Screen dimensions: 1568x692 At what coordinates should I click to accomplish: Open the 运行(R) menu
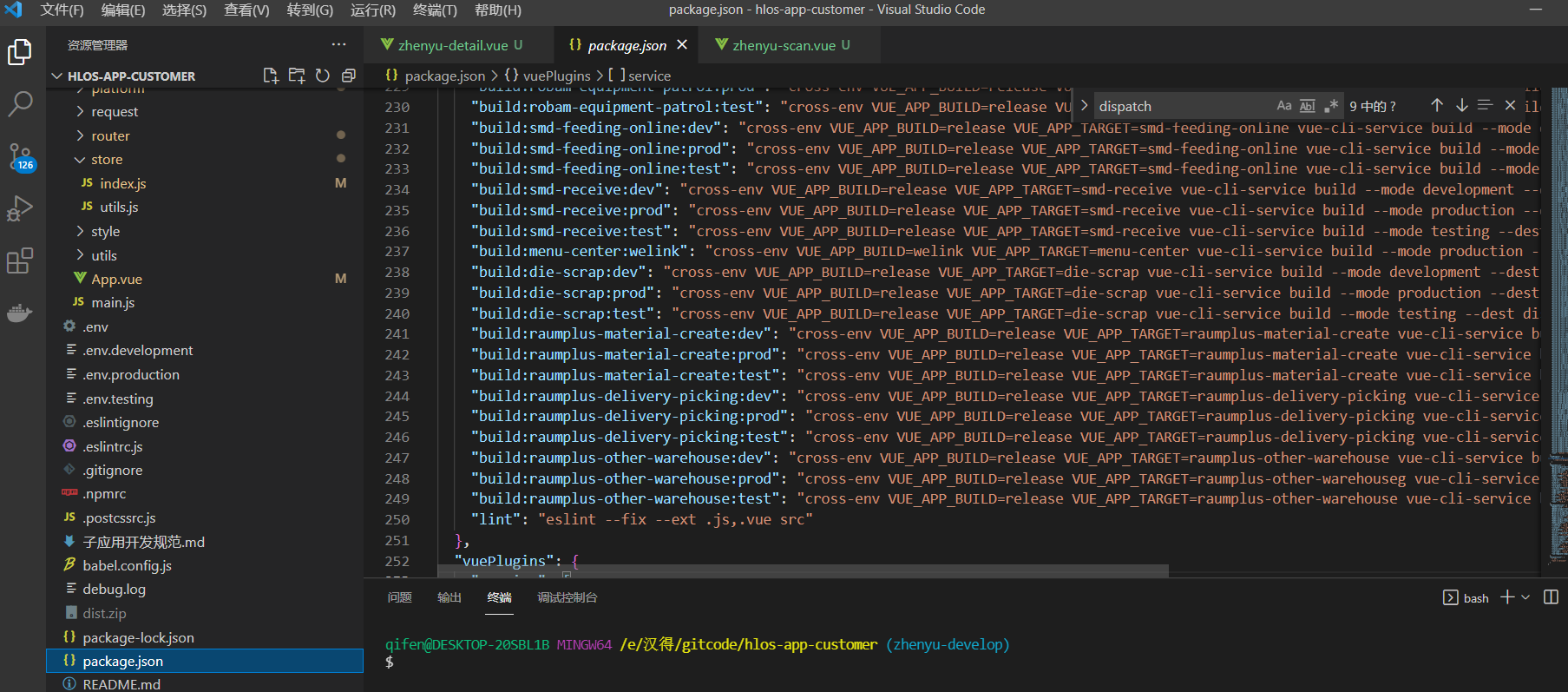(x=373, y=10)
